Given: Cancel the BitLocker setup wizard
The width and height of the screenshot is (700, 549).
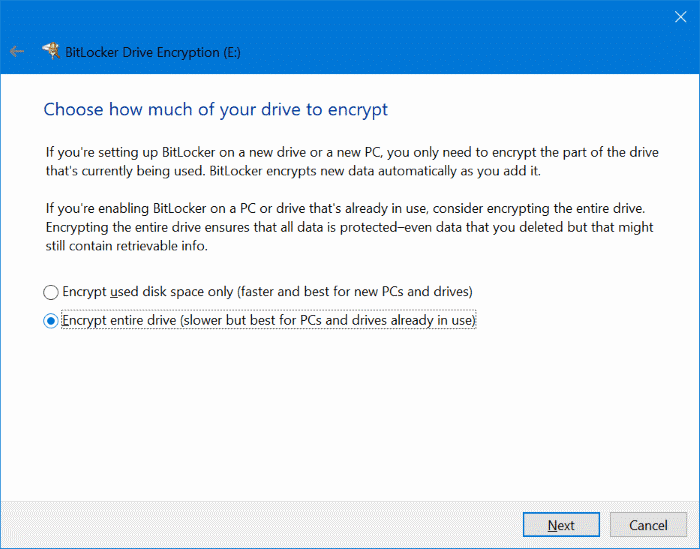Looking at the screenshot, I should coord(647,525).
